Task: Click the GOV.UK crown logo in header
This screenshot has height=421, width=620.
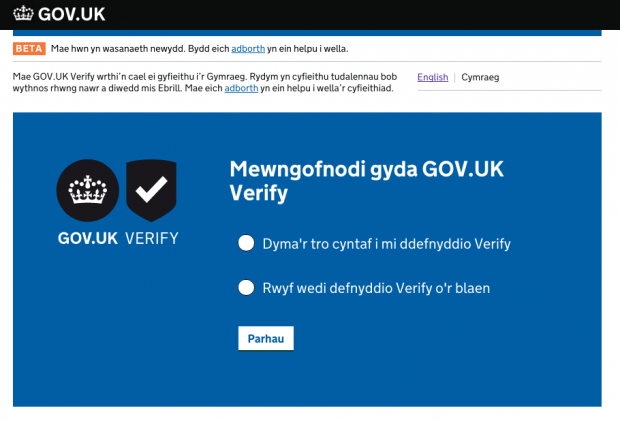Action: click(x=23, y=14)
